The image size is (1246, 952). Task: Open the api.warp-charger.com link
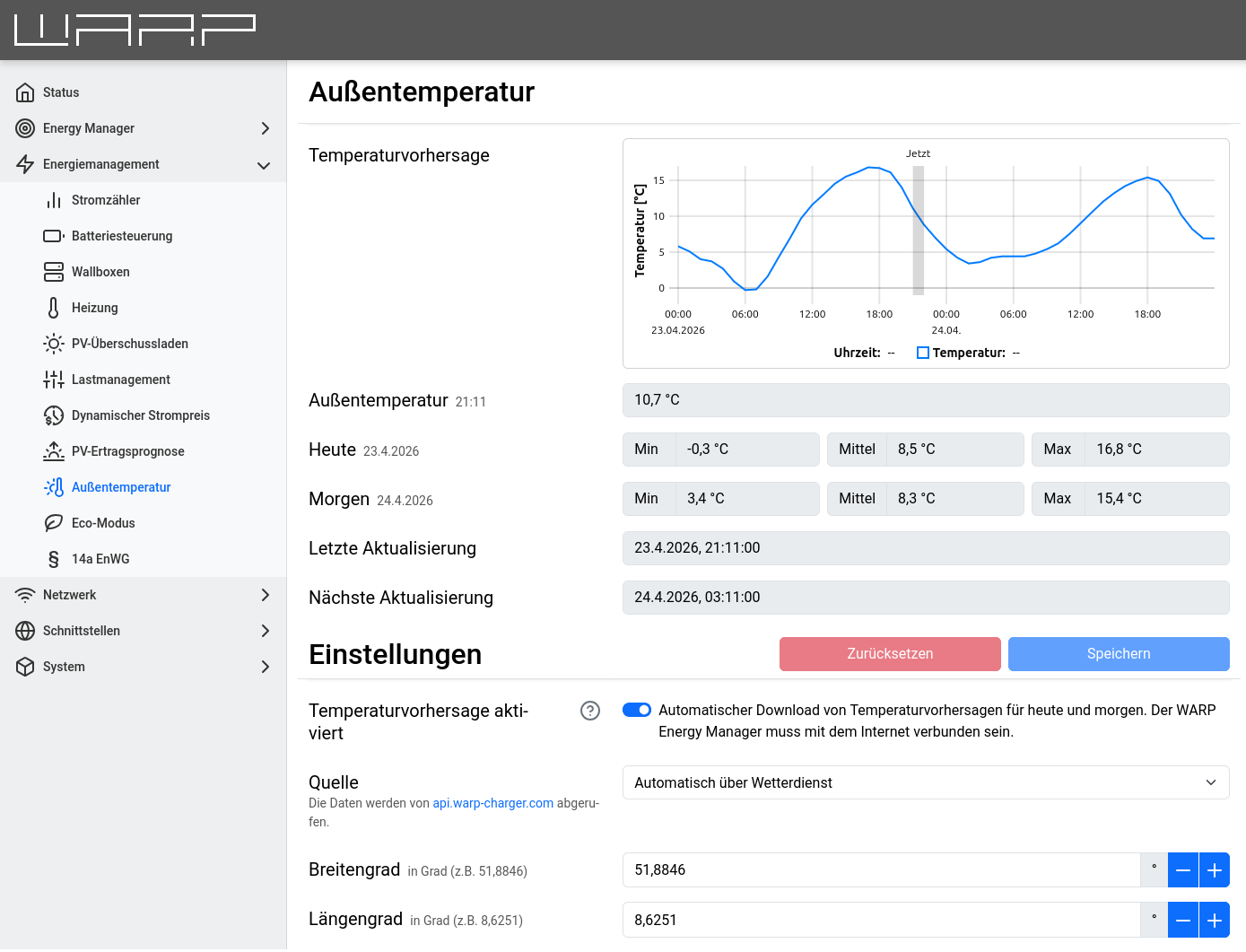(492, 803)
